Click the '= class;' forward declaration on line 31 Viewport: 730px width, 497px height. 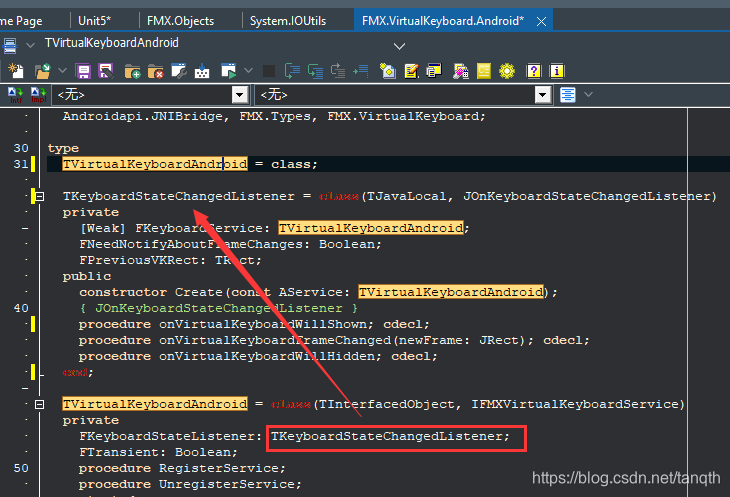pyautogui.click(x=286, y=164)
